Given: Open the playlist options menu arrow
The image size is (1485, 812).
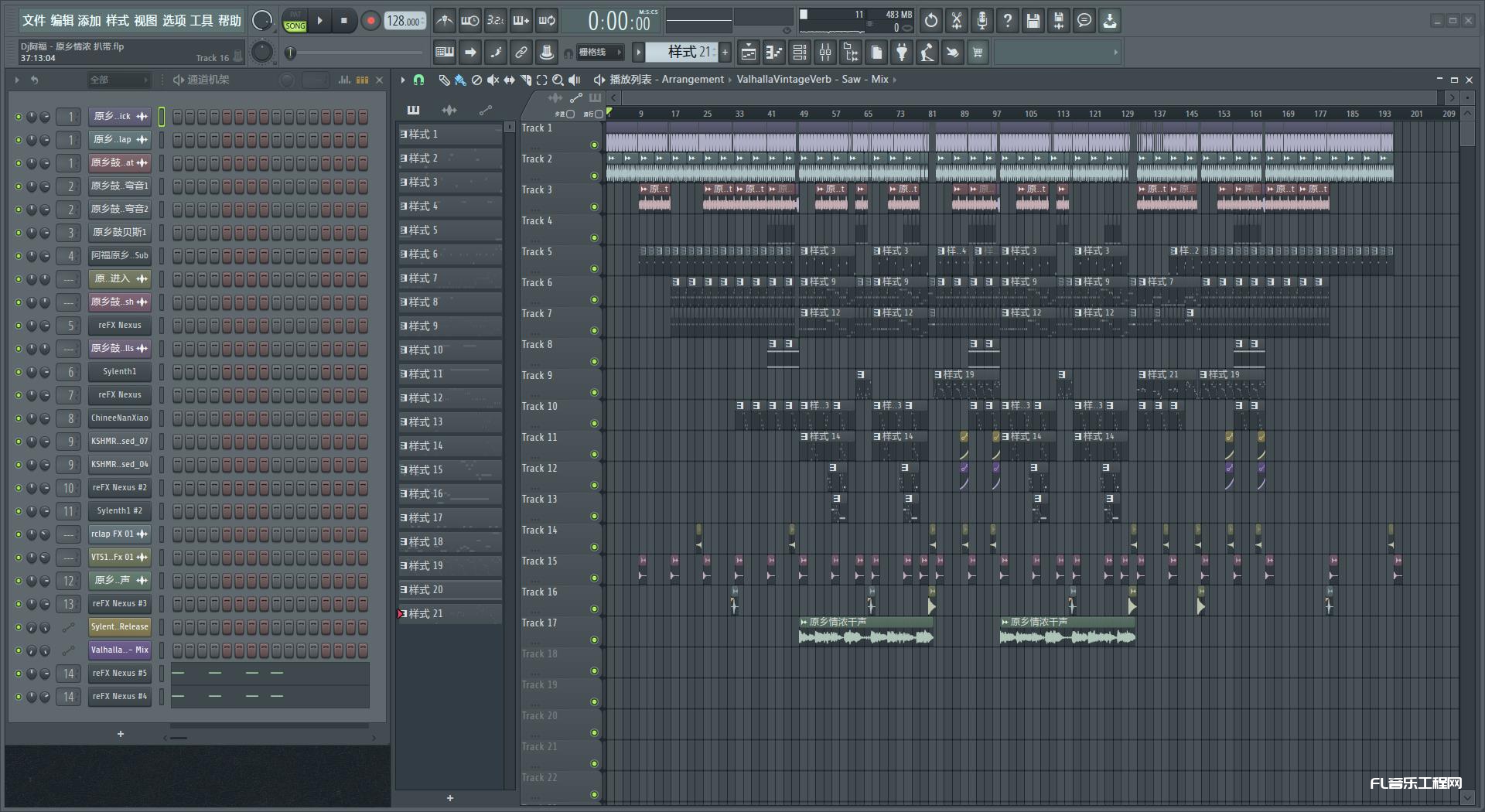Looking at the screenshot, I should point(402,80).
